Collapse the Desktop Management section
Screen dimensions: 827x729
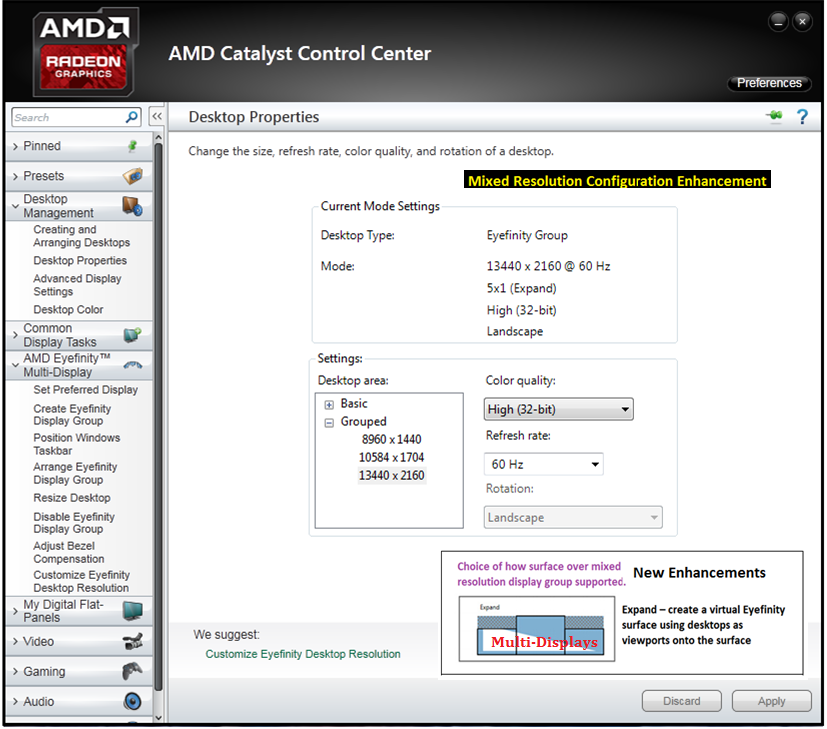coord(15,206)
